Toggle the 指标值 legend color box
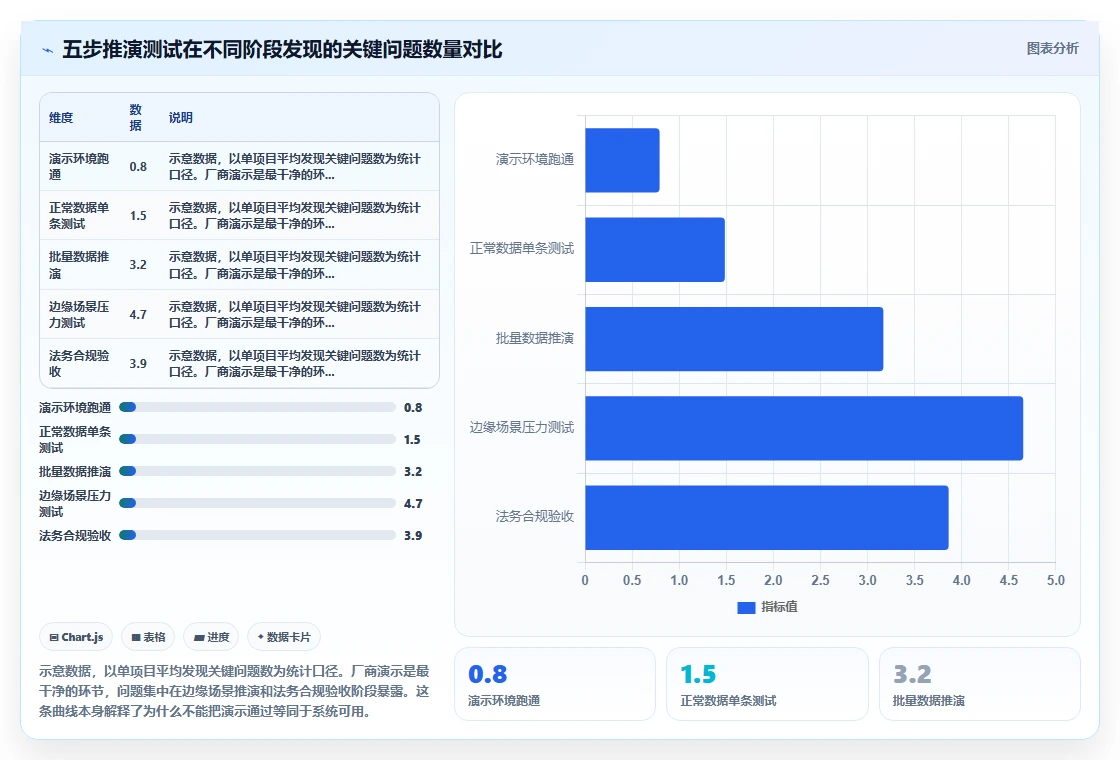This screenshot has width=1120, height=760. click(746, 608)
